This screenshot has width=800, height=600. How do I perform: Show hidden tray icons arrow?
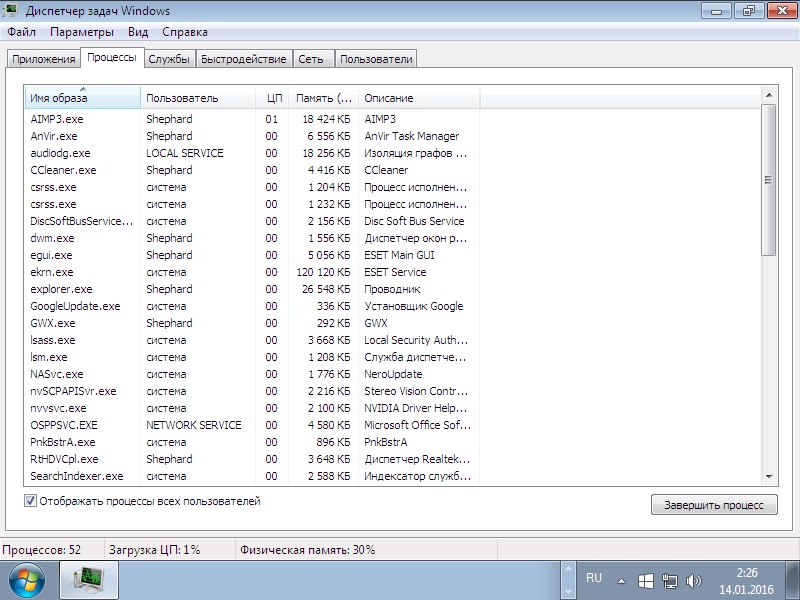pyautogui.click(x=621, y=581)
